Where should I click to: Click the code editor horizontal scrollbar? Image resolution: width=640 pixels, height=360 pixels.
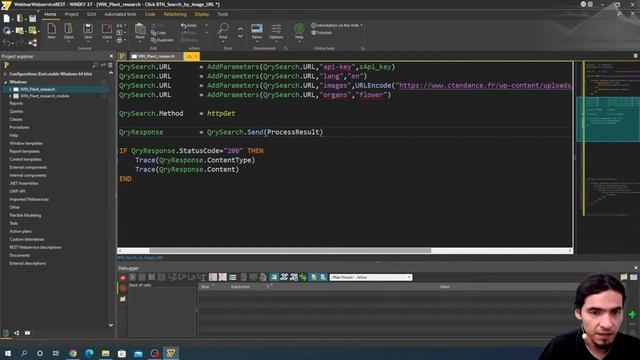(x=290, y=251)
